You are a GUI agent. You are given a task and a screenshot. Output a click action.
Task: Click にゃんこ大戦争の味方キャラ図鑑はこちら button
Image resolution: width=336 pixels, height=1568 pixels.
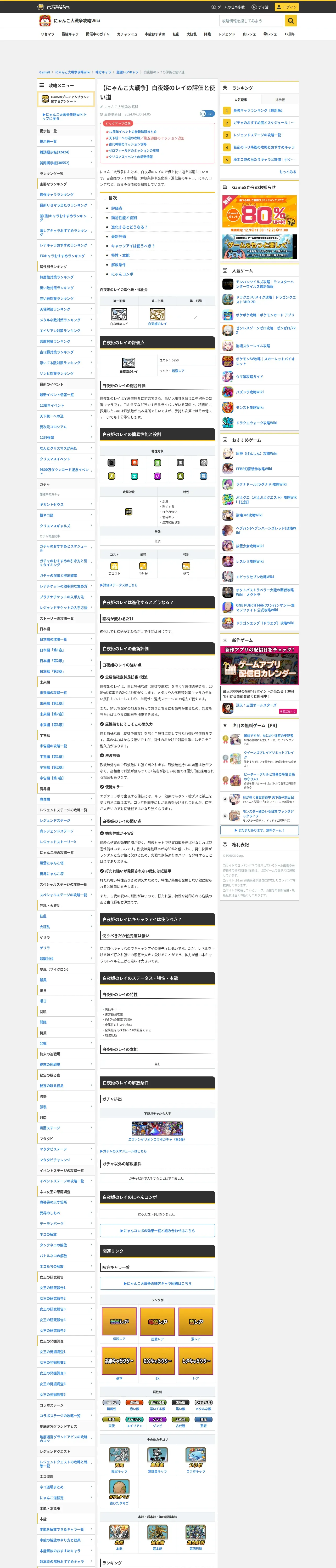157,1284
